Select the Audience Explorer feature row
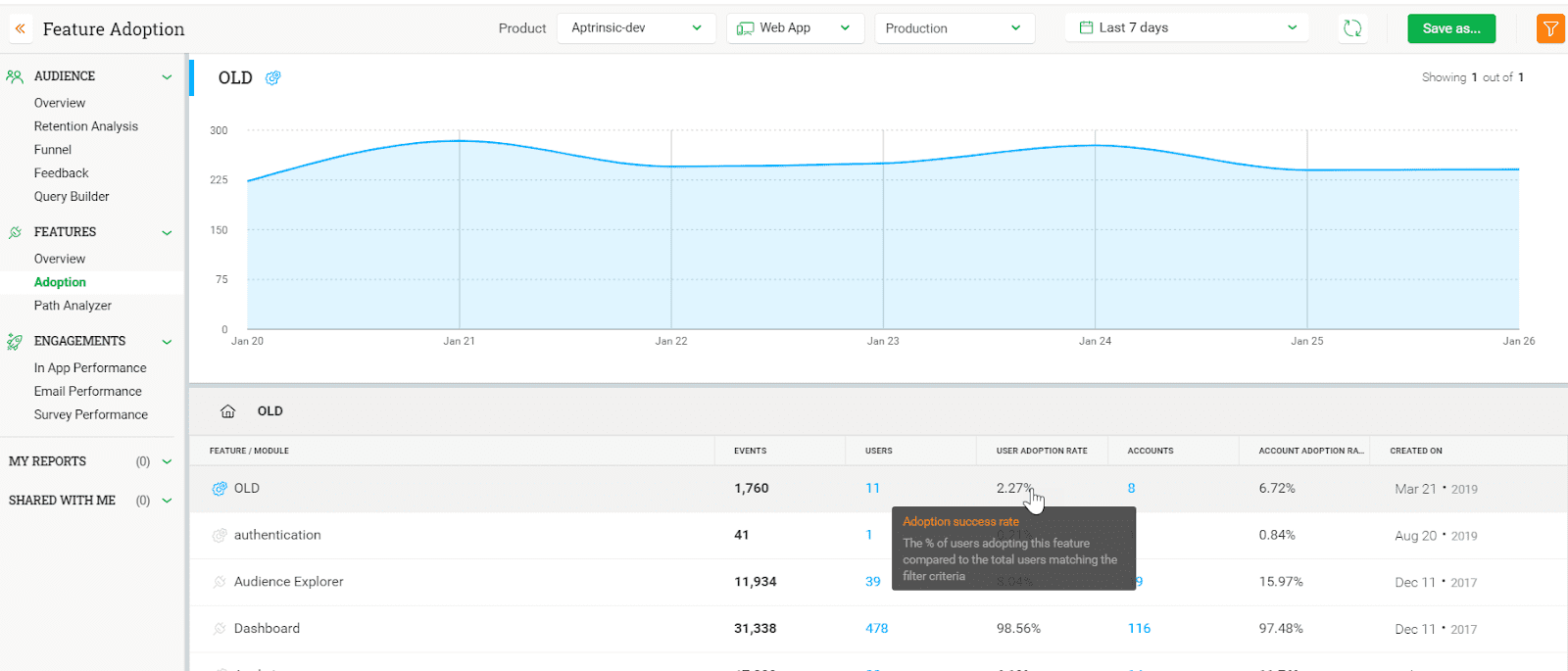Viewport: 1568px width, 671px height. (289, 582)
